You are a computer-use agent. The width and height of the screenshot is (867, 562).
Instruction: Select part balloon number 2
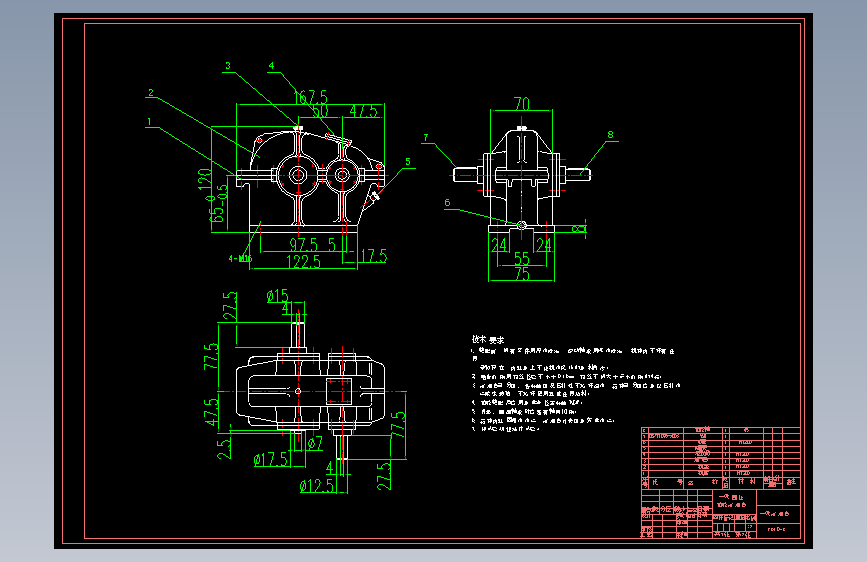point(150,92)
